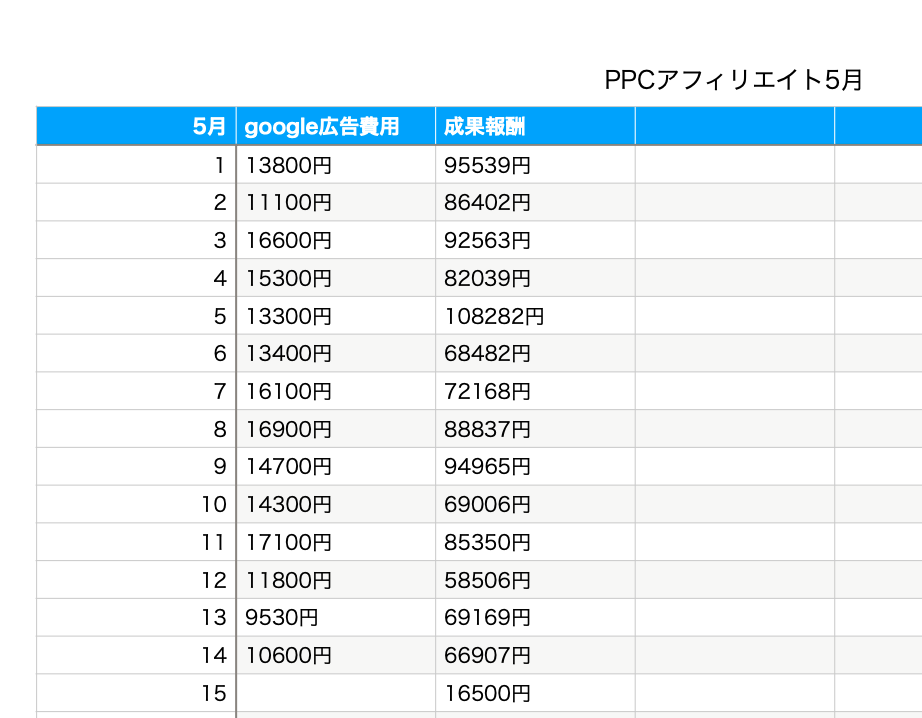Select the google広告費用 column header

click(335, 127)
